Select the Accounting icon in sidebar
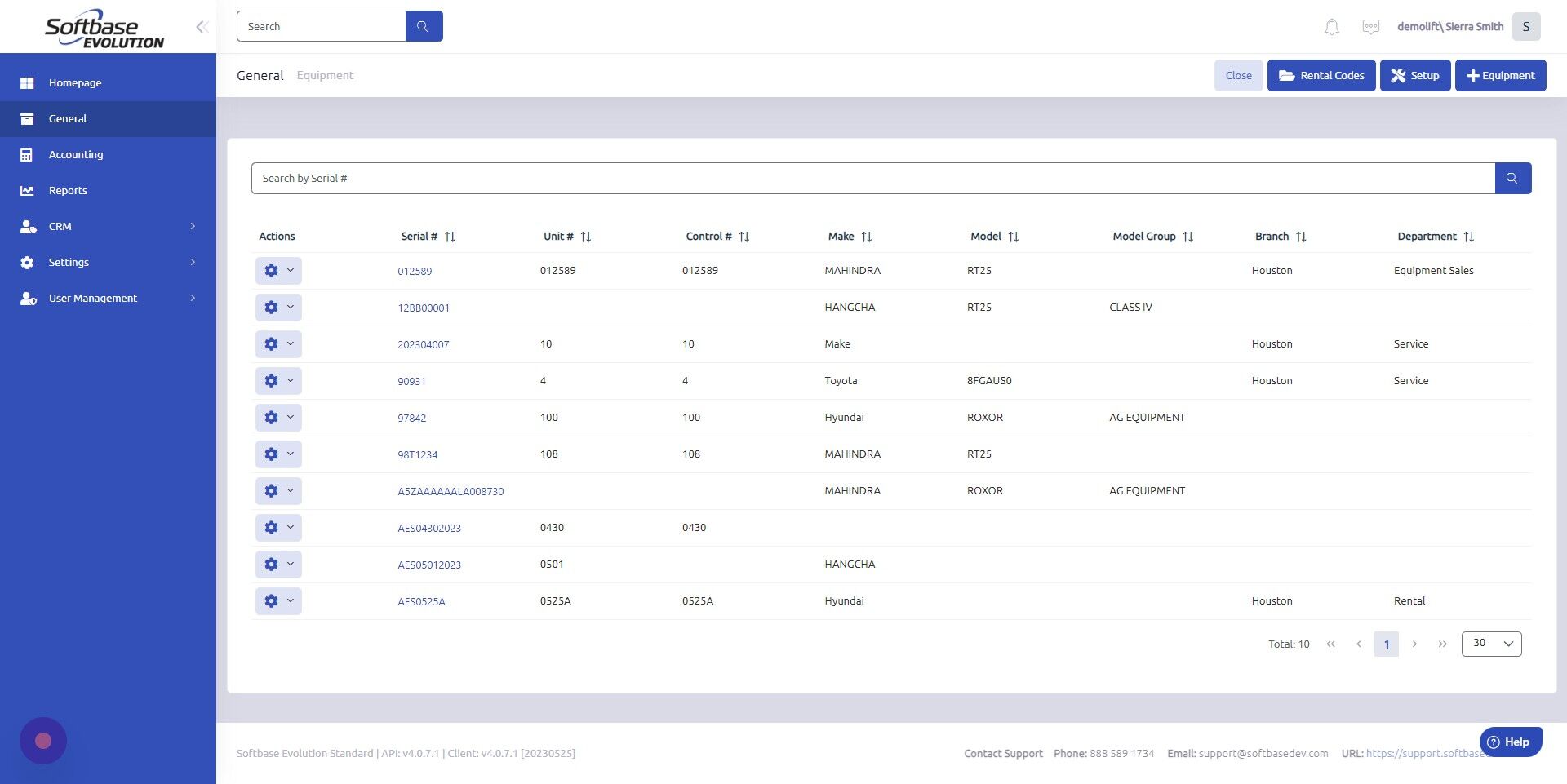Image resolution: width=1567 pixels, height=784 pixels. click(x=27, y=154)
